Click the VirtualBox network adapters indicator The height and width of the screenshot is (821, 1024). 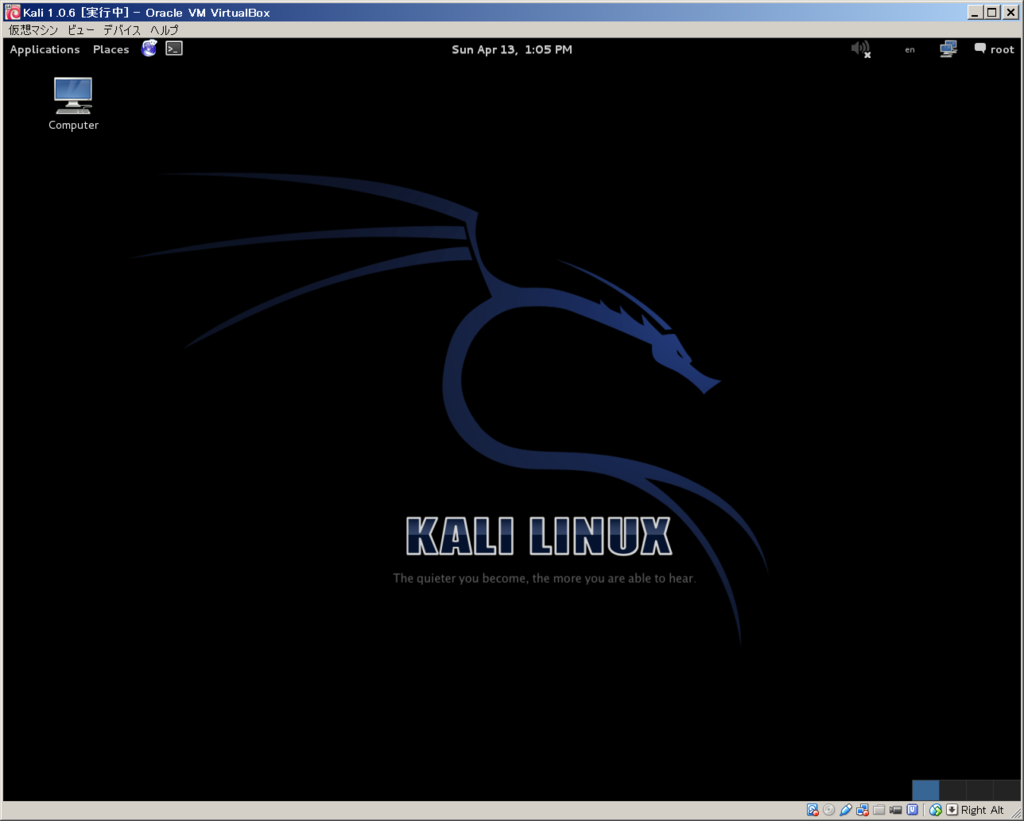[x=862, y=810]
